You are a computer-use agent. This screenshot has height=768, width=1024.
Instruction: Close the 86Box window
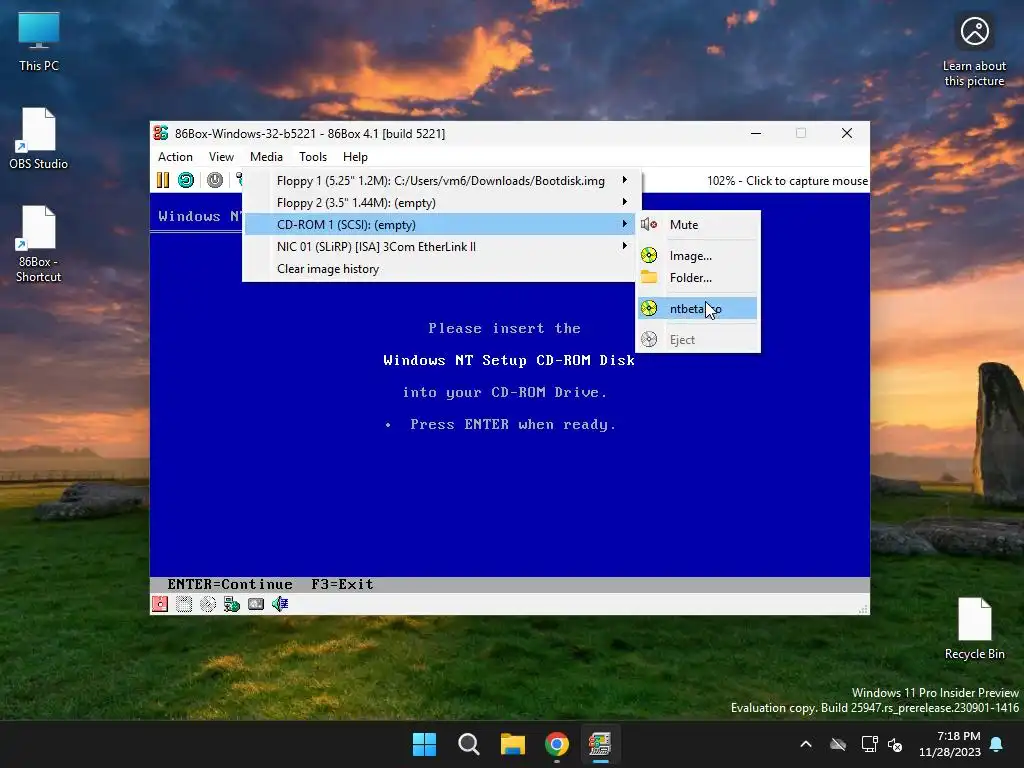tap(847, 133)
